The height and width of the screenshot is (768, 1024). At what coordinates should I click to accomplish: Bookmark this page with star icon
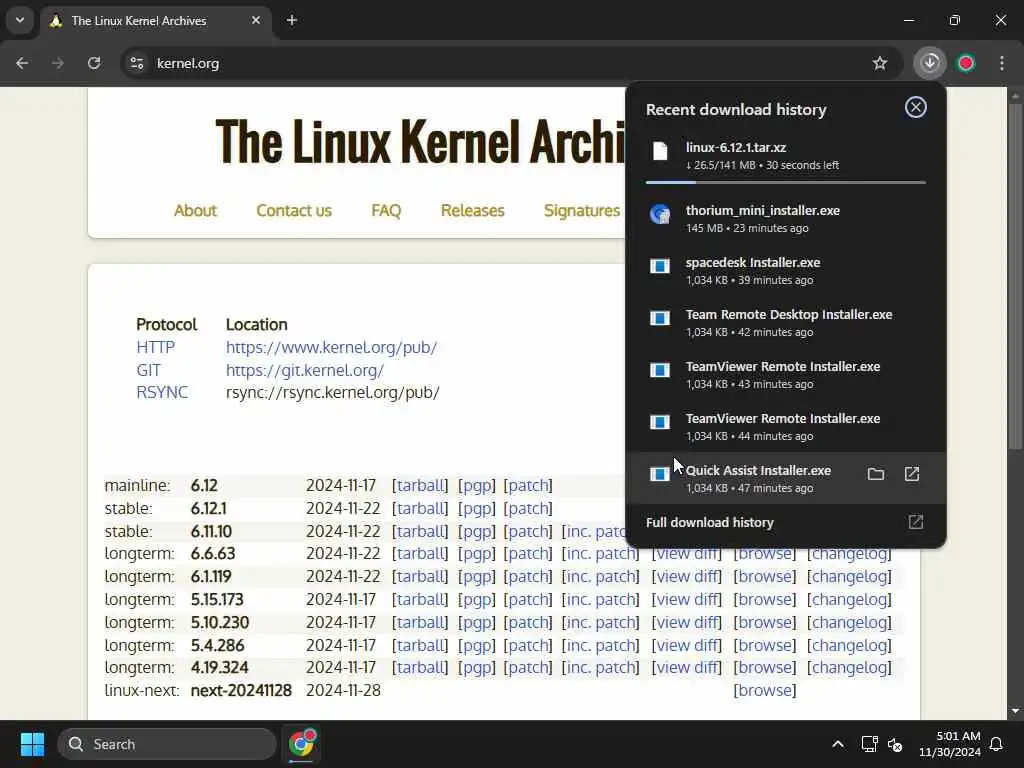[880, 63]
